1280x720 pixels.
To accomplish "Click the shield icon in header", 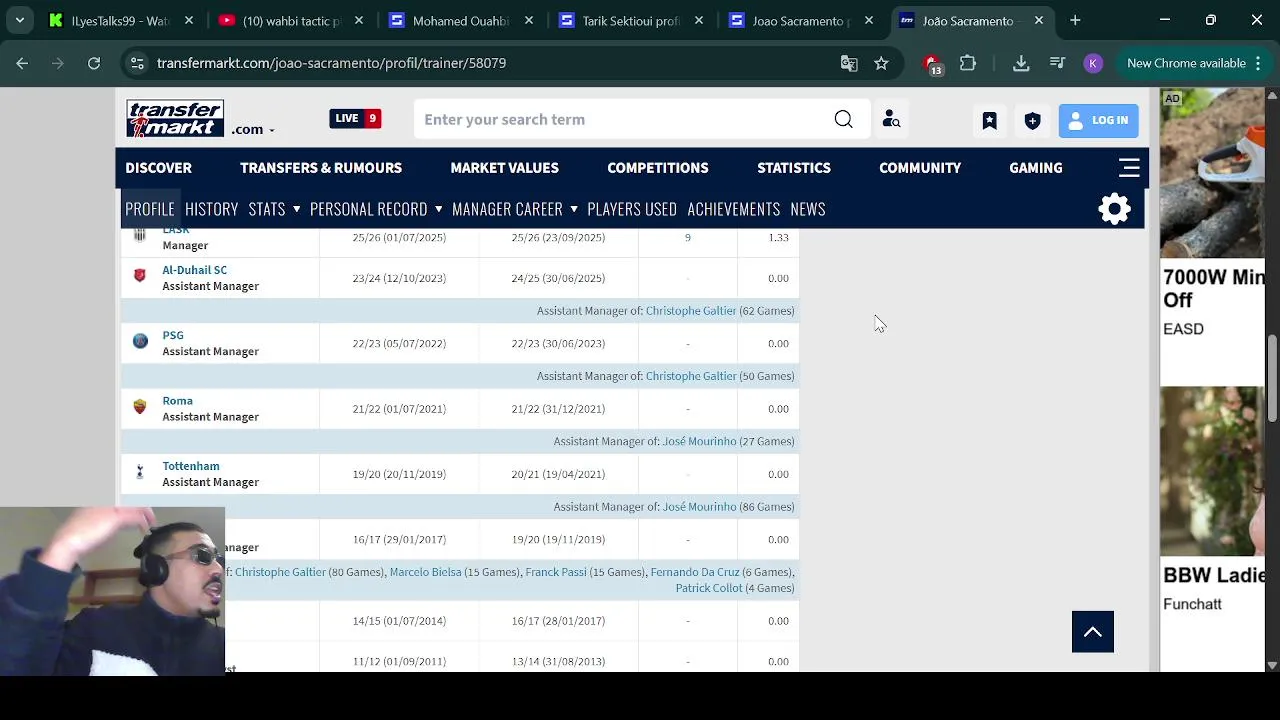I will (x=1032, y=120).
